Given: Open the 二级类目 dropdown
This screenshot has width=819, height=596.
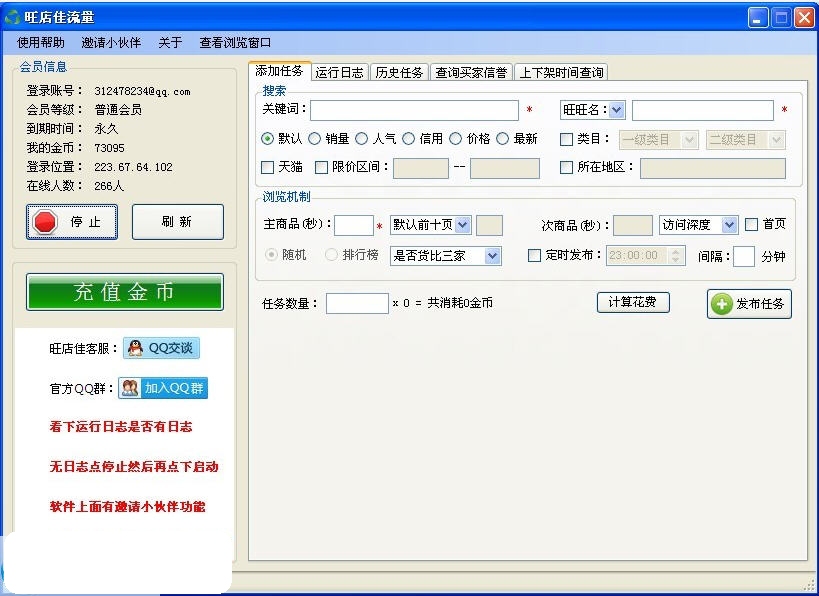Looking at the screenshot, I should point(777,139).
